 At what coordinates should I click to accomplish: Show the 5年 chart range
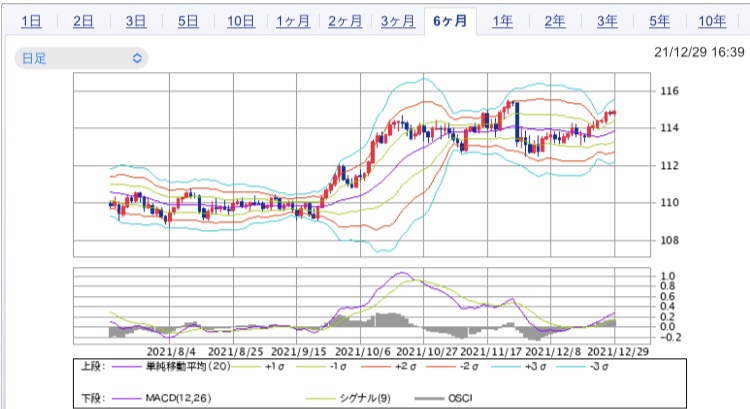(659, 21)
